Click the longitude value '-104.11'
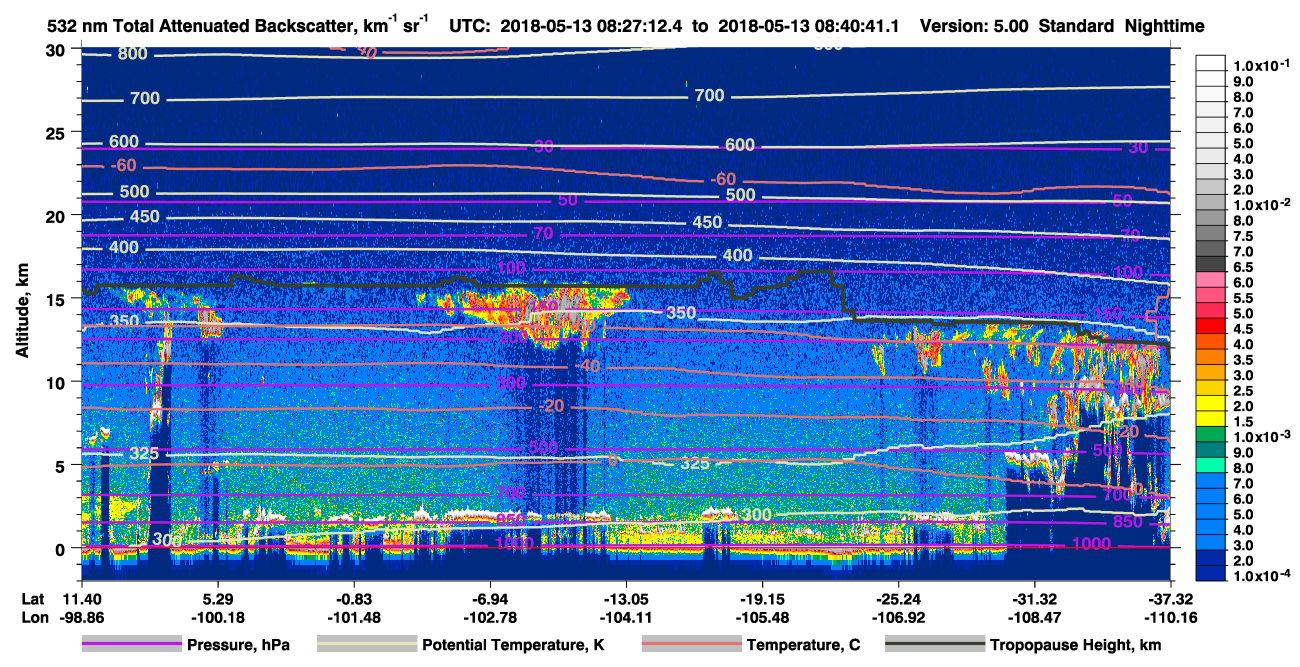This screenshot has width=1300, height=667. (x=626, y=618)
